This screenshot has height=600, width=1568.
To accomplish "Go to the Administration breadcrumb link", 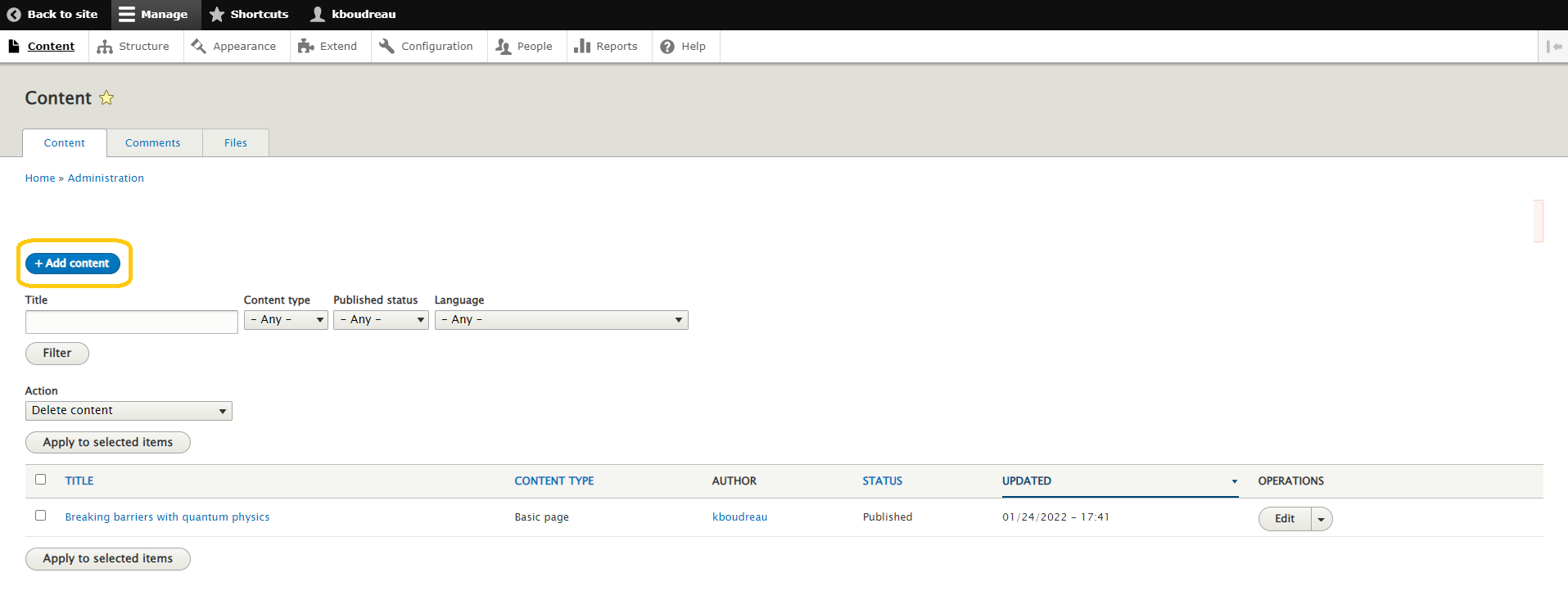I will click(x=106, y=178).
